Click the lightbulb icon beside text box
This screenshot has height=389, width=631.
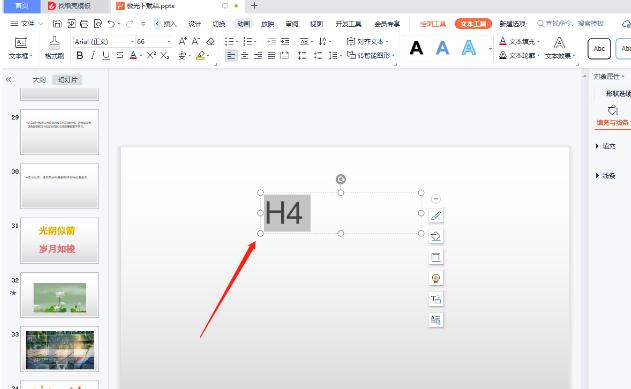(x=436, y=278)
